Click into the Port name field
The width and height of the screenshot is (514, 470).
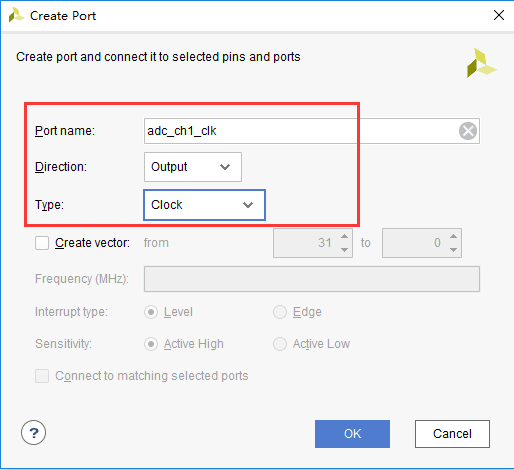tap(300, 131)
